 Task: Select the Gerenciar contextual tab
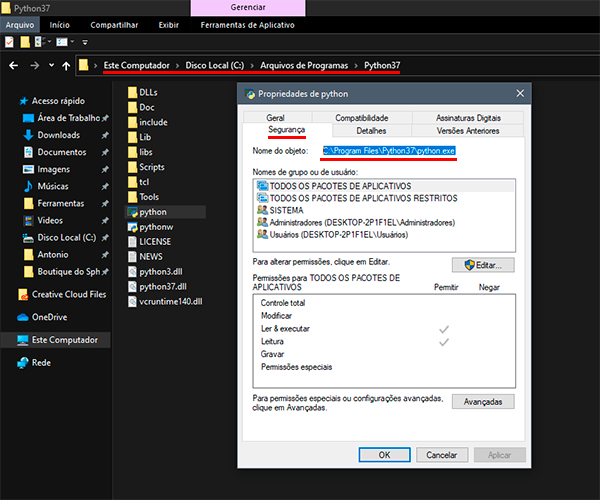pos(248,8)
